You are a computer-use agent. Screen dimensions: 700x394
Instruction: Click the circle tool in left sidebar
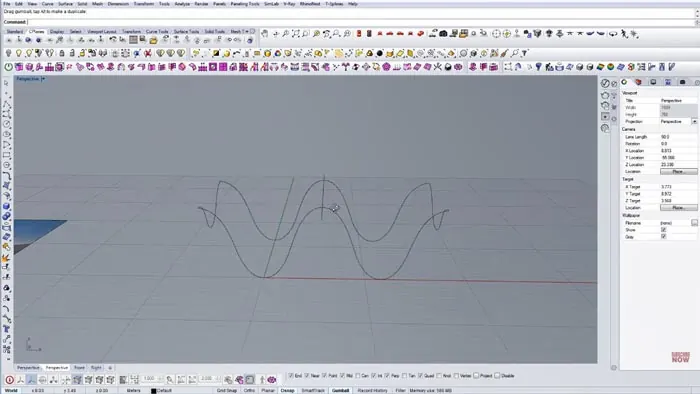click(6, 124)
